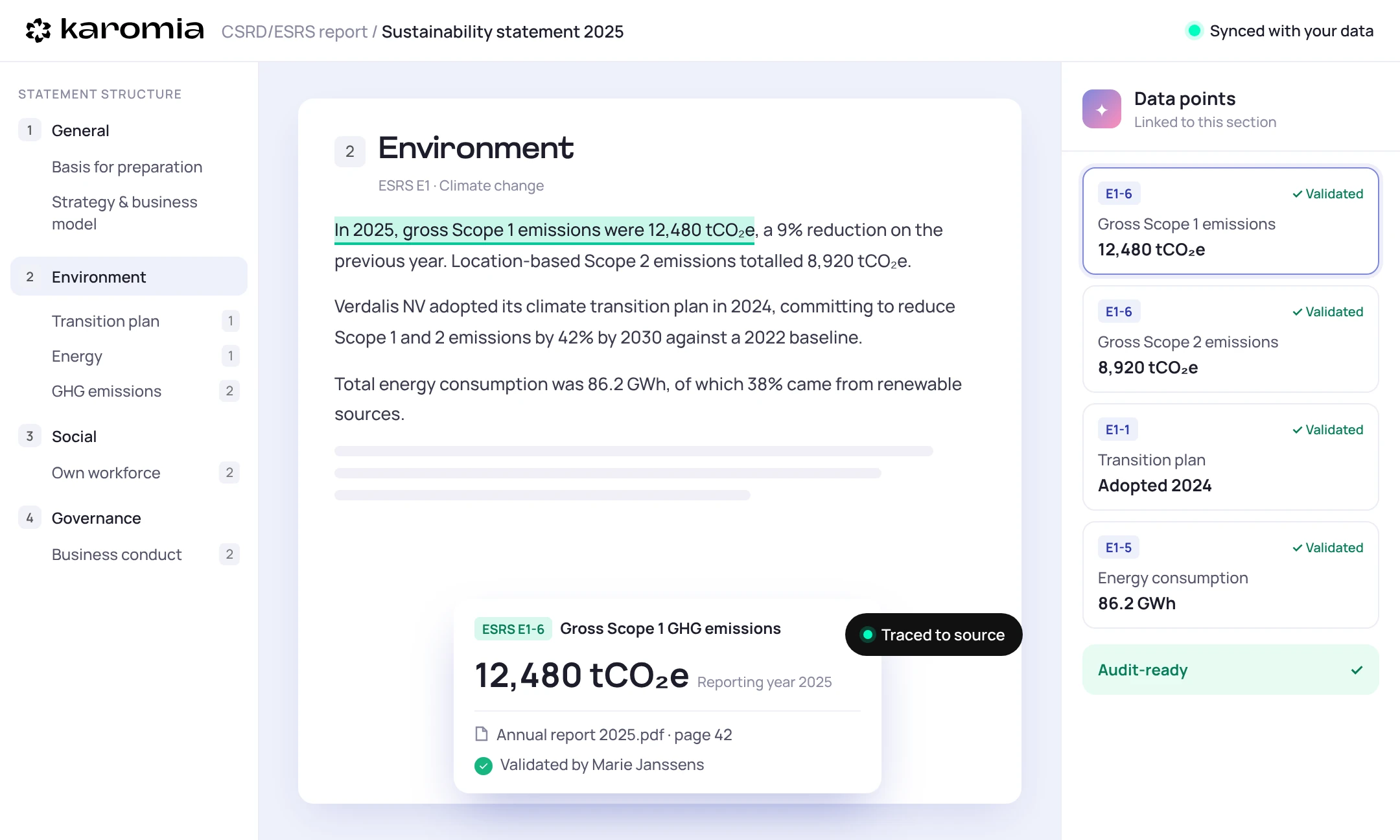Select the Energy consumption 86.2 GWh card
1400x840 pixels.
pos(1230,575)
